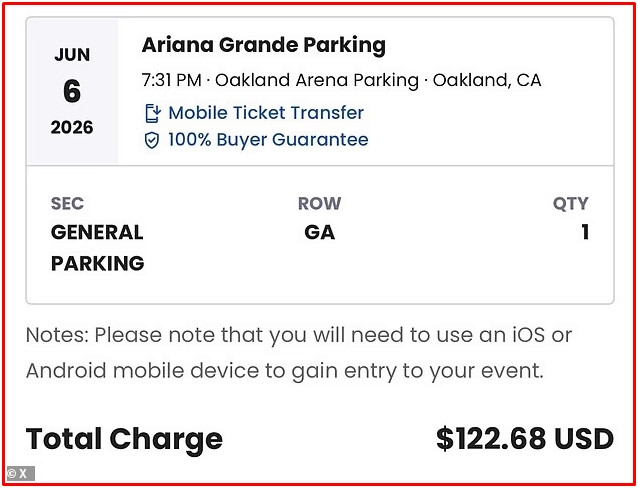Click the © X copyright badge
Image resolution: width=638 pixels, height=488 pixels.
click(20, 474)
